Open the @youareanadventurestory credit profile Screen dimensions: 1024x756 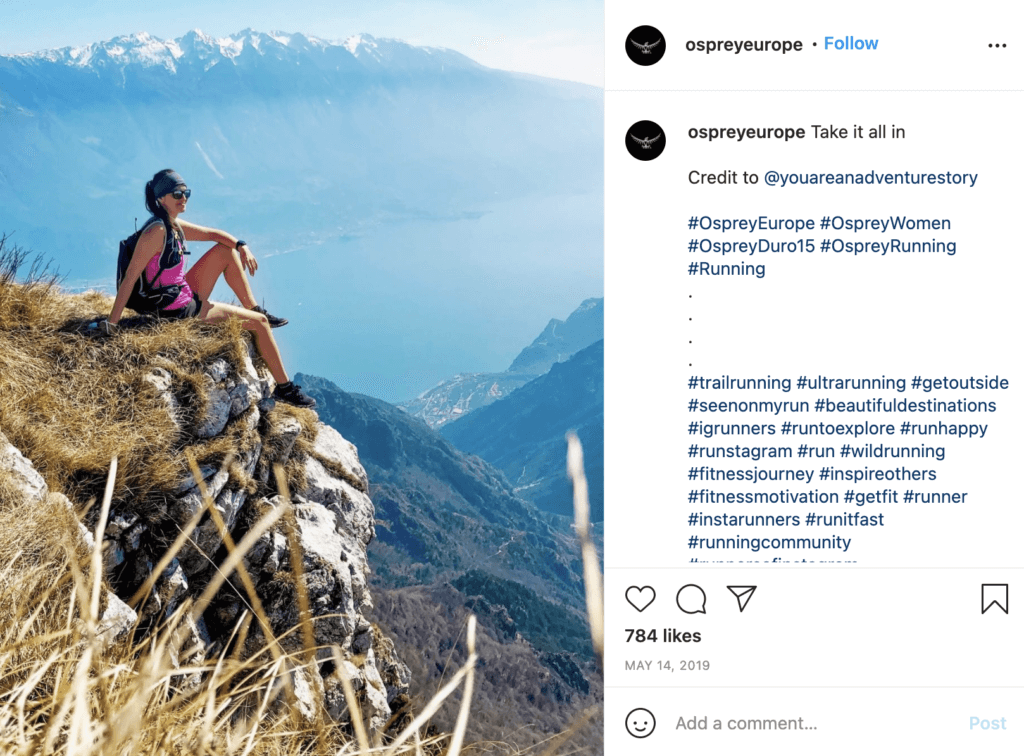(x=870, y=178)
